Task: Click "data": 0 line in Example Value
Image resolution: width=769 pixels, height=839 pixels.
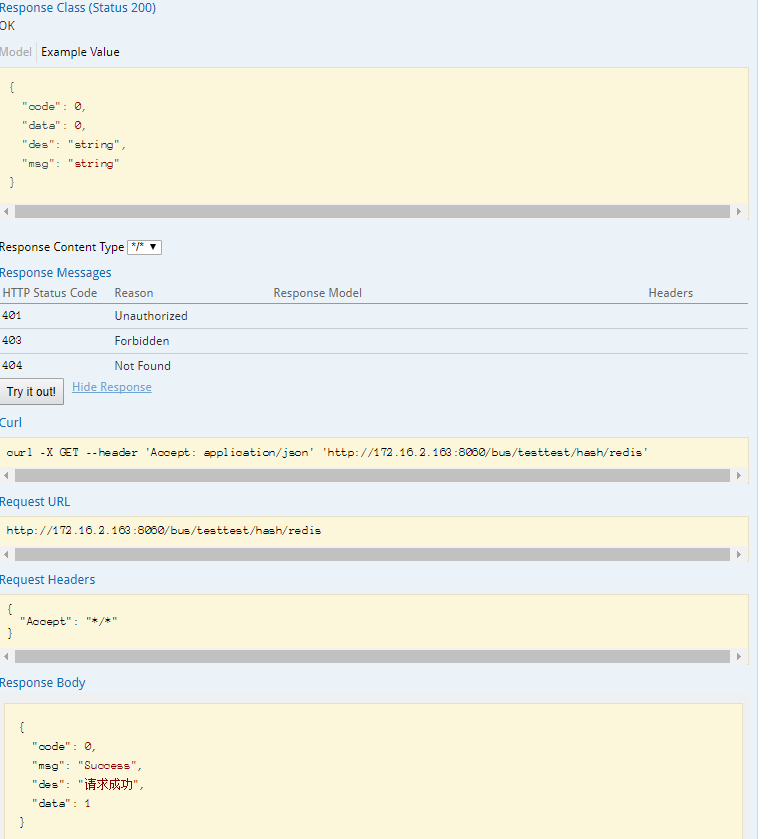Action: pos(54,126)
